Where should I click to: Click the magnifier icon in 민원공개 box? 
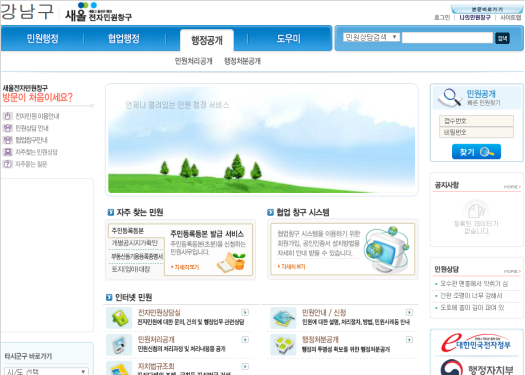(x=450, y=97)
